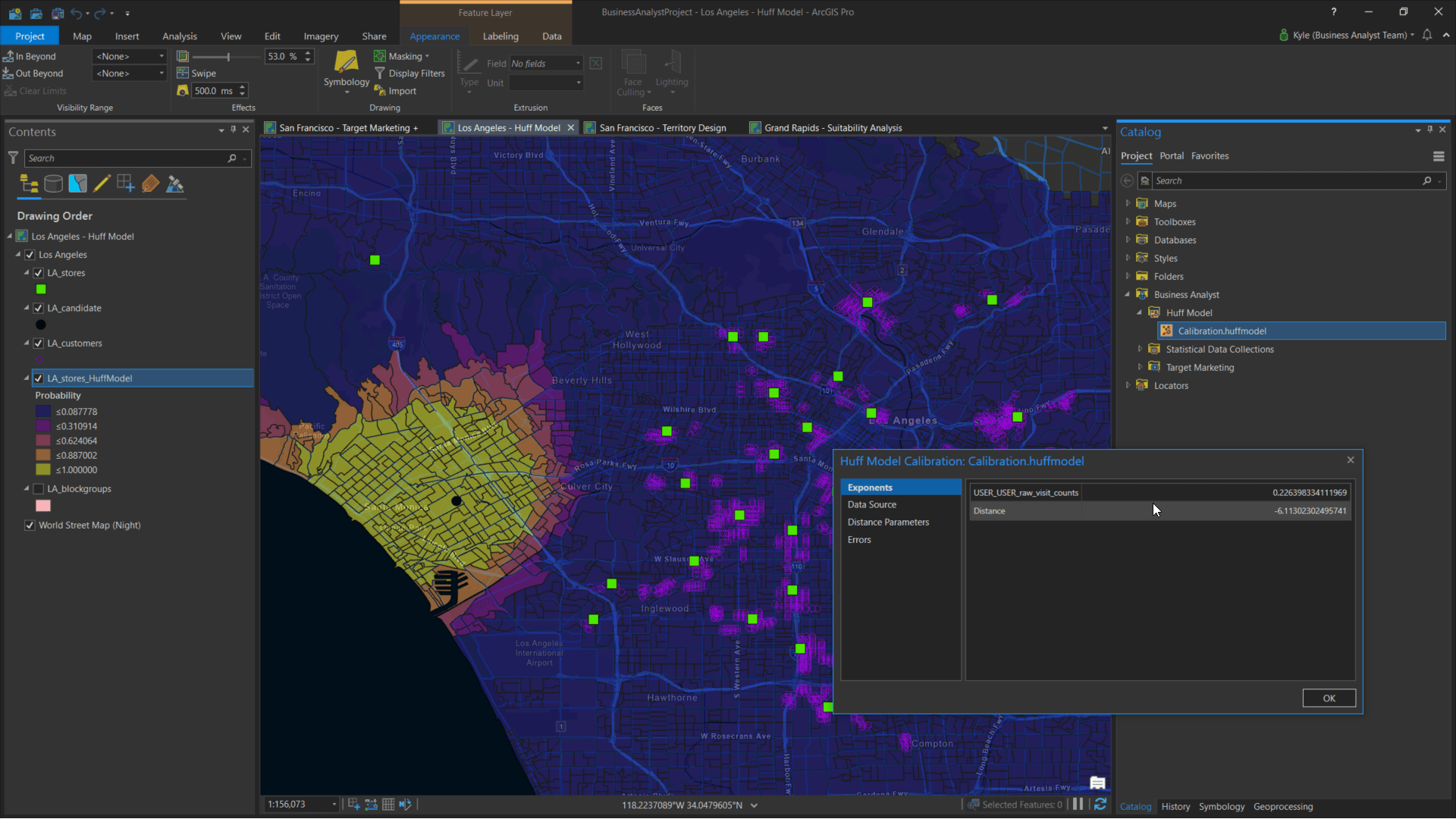Click the Catalog hamburger menu icon
Image resolution: width=1456 pixels, height=819 pixels.
[x=1439, y=156]
